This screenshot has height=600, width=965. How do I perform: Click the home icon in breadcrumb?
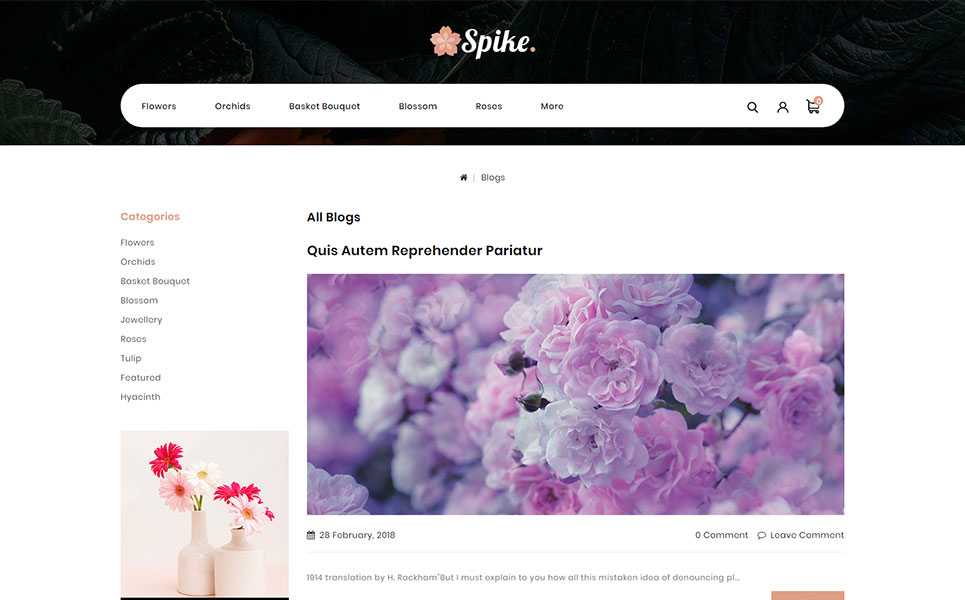[x=463, y=177]
